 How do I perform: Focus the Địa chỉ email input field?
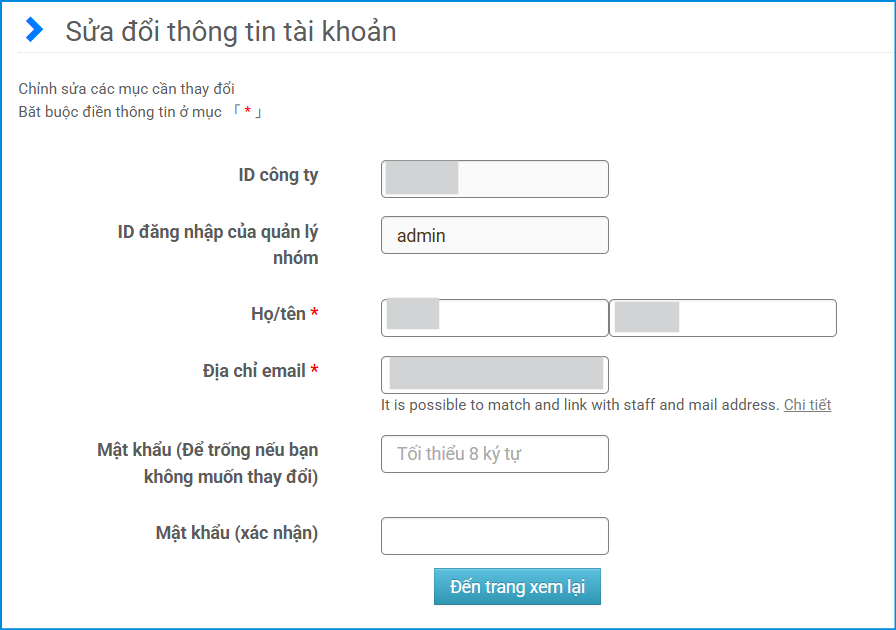(494, 374)
